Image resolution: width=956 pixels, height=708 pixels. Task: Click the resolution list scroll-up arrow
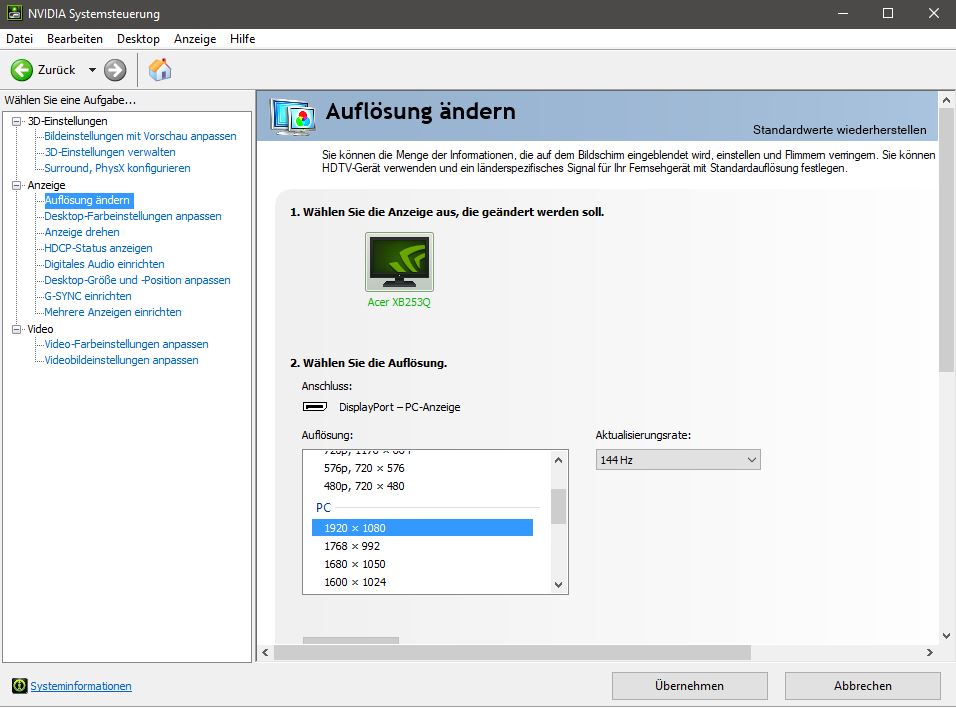coord(558,460)
